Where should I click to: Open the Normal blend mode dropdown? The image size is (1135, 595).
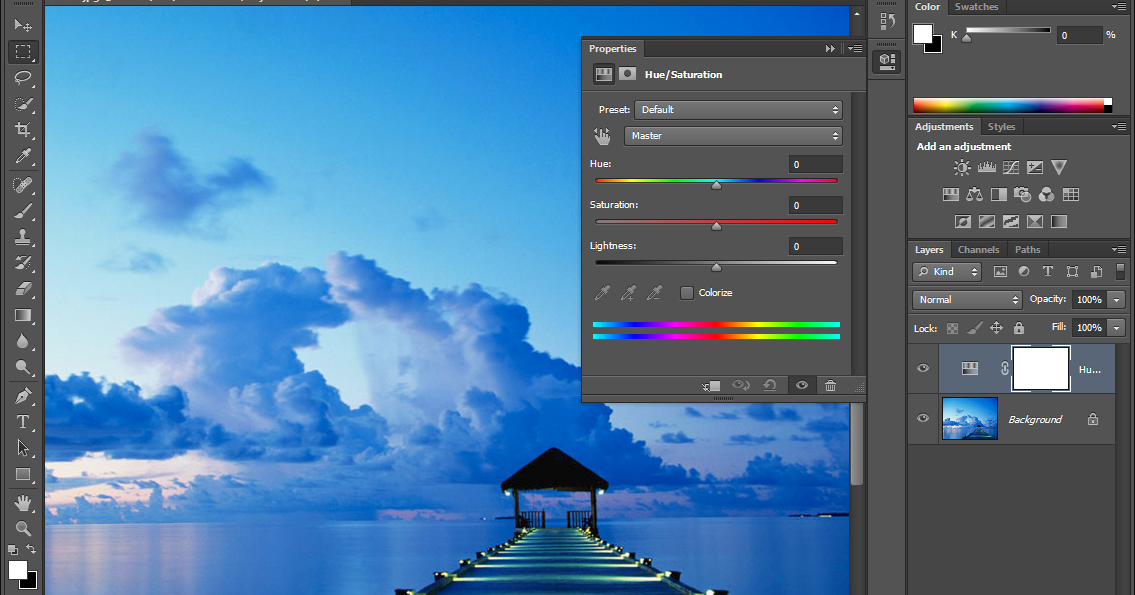967,300
